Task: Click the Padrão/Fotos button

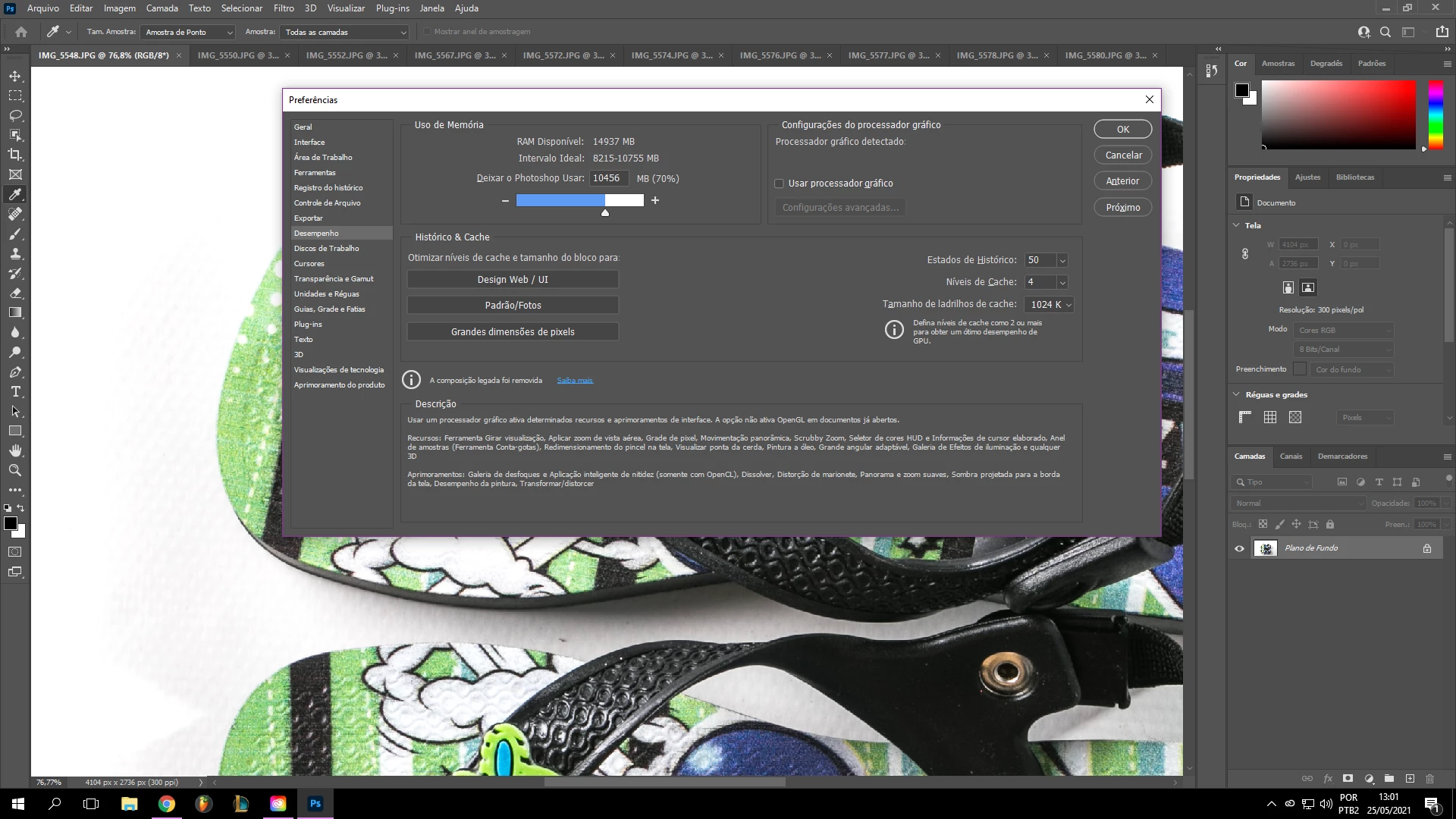Action: (513, 305)
